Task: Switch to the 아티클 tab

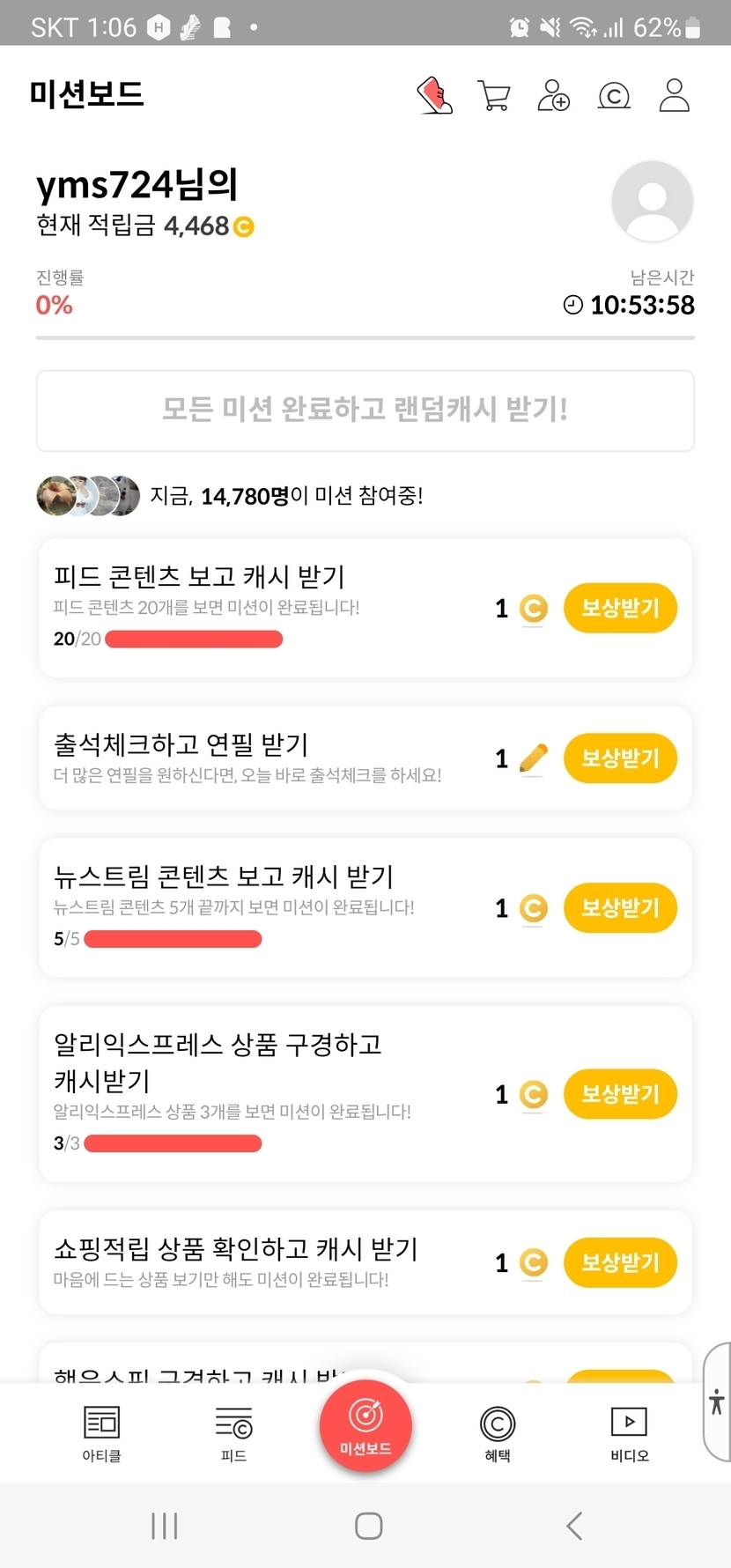Action: (101, 1433)
